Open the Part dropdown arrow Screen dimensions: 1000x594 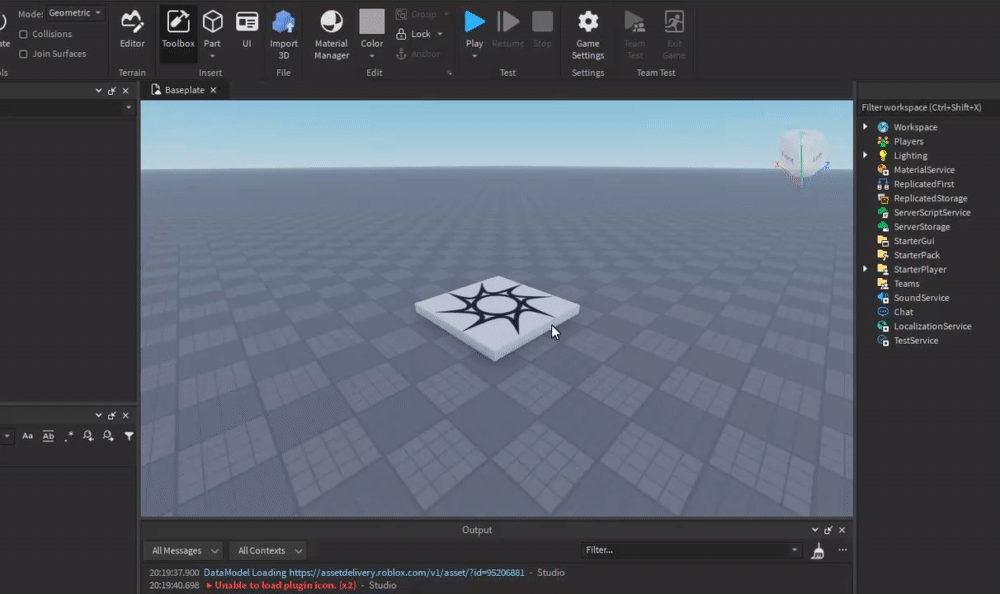tap(212, 56)
